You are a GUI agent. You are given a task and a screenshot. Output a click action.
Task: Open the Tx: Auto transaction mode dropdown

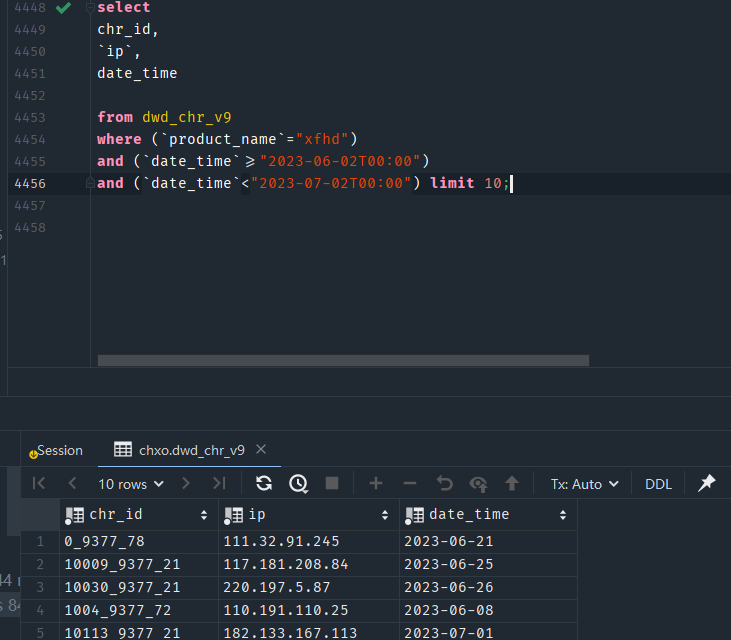click(585, 484)
